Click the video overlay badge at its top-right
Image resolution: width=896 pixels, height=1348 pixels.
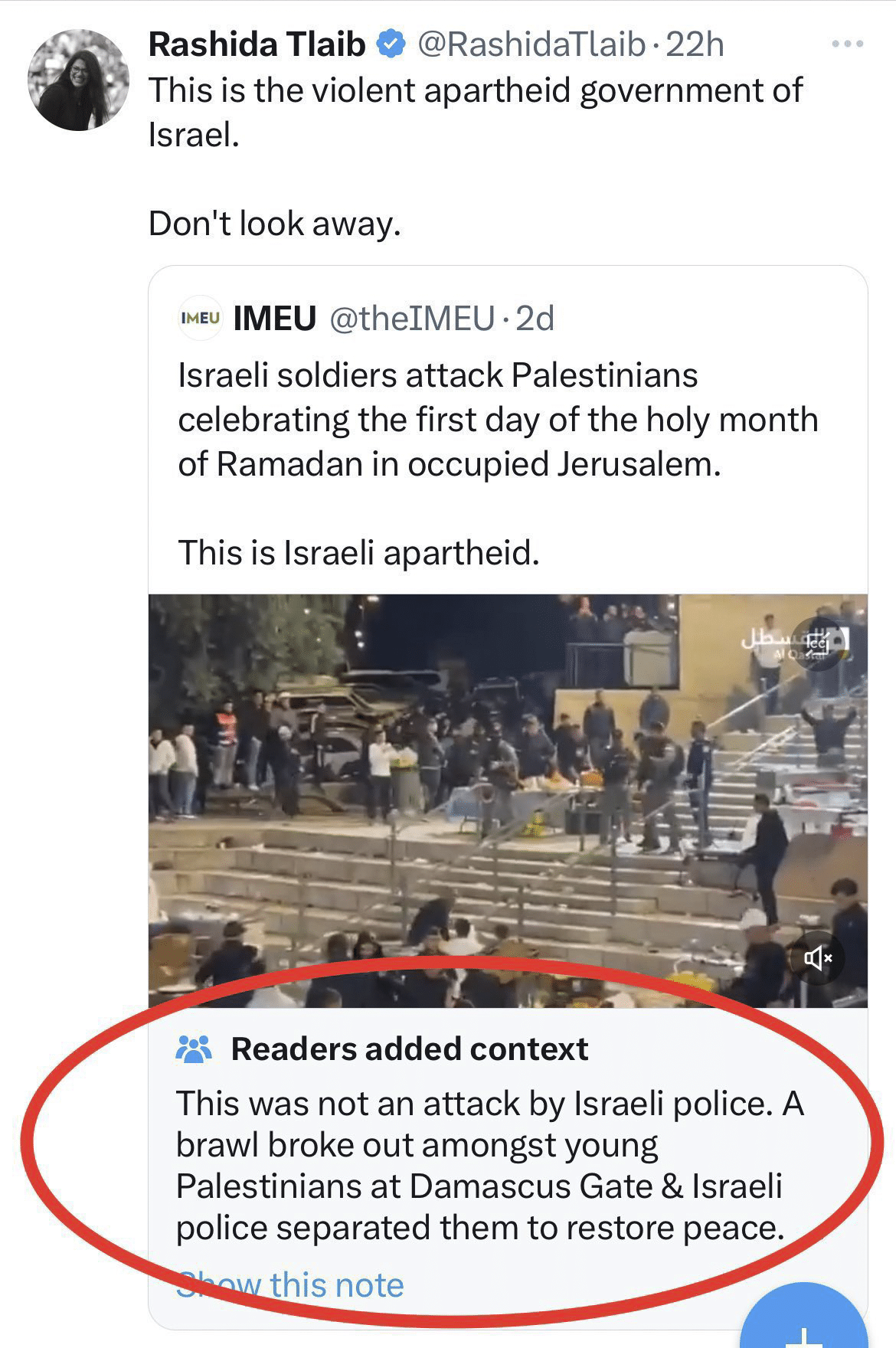pyautogui.click(x=818, y=644)
